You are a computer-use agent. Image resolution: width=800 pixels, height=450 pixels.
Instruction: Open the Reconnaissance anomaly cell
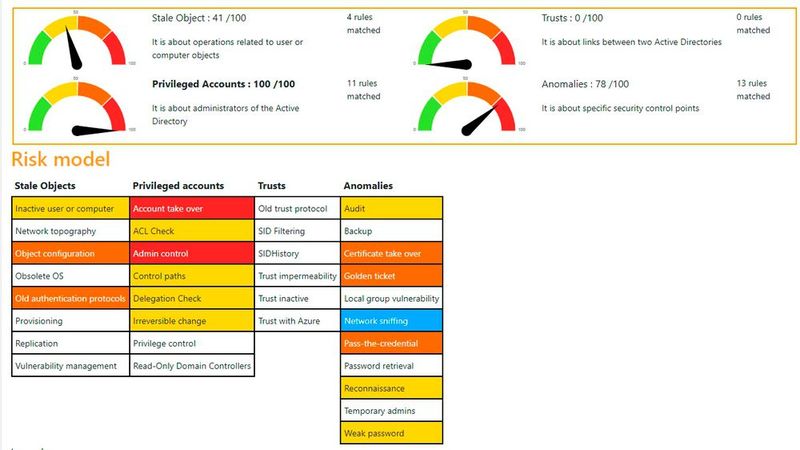391,388
